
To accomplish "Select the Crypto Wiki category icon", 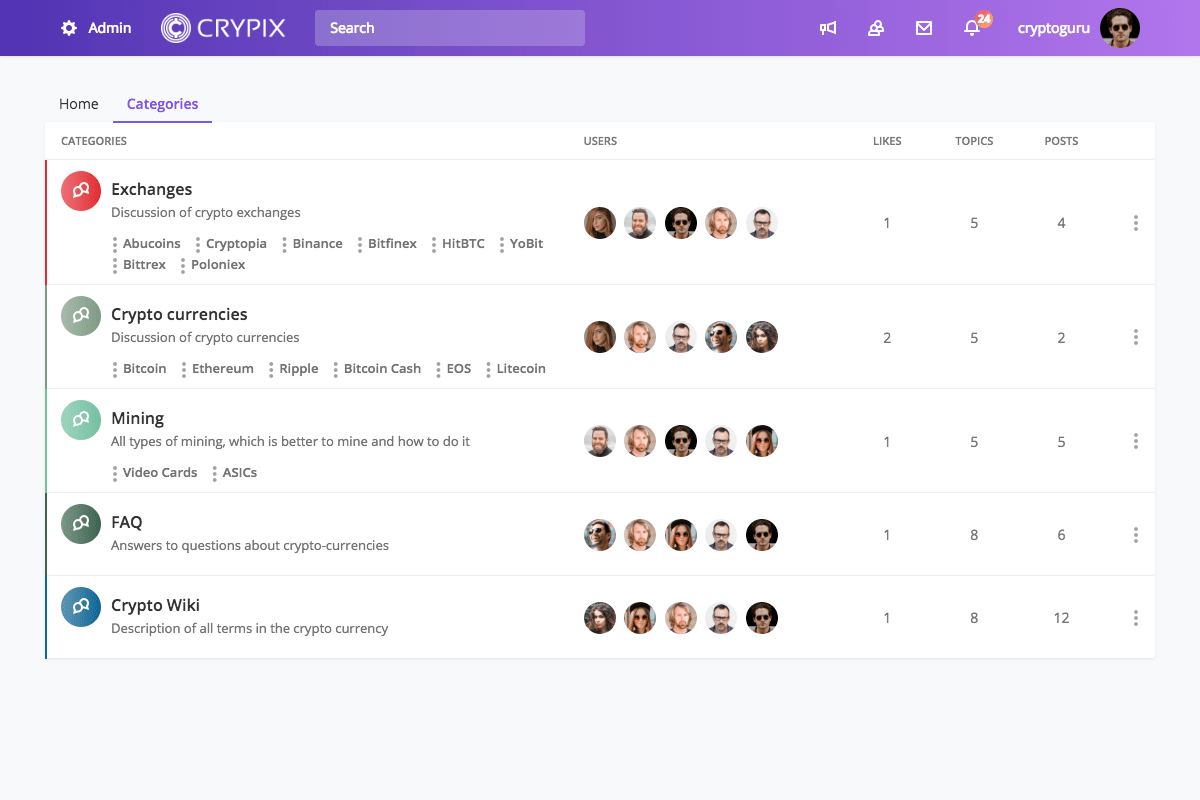I will (x=81, y=606).
